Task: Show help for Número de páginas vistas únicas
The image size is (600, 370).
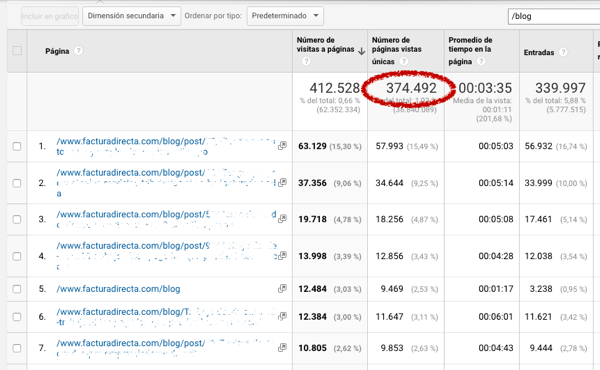Action: [404, 61]
